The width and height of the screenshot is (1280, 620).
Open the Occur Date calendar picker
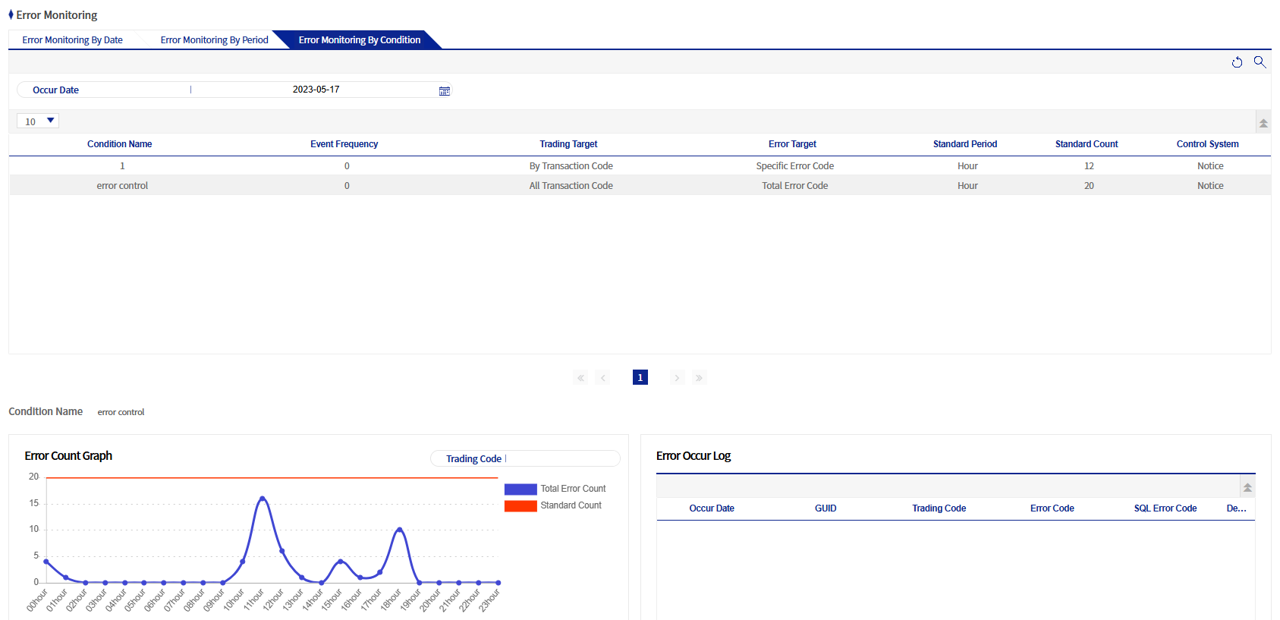point(444,90)
